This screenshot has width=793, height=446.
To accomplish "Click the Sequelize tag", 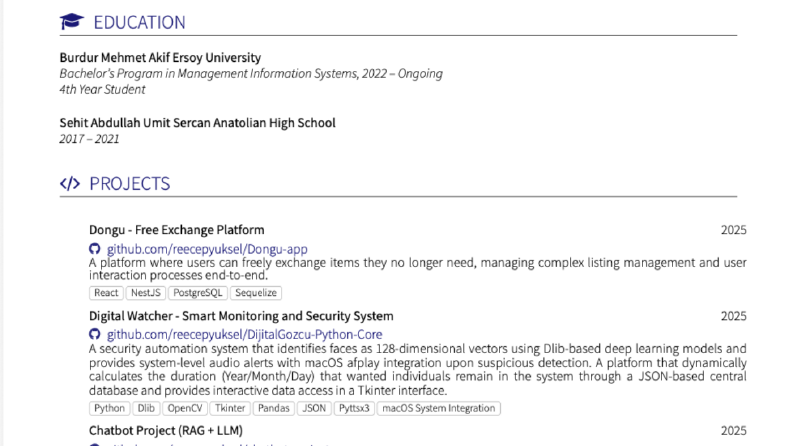I will pyautogui.click(x=256, y=293).
